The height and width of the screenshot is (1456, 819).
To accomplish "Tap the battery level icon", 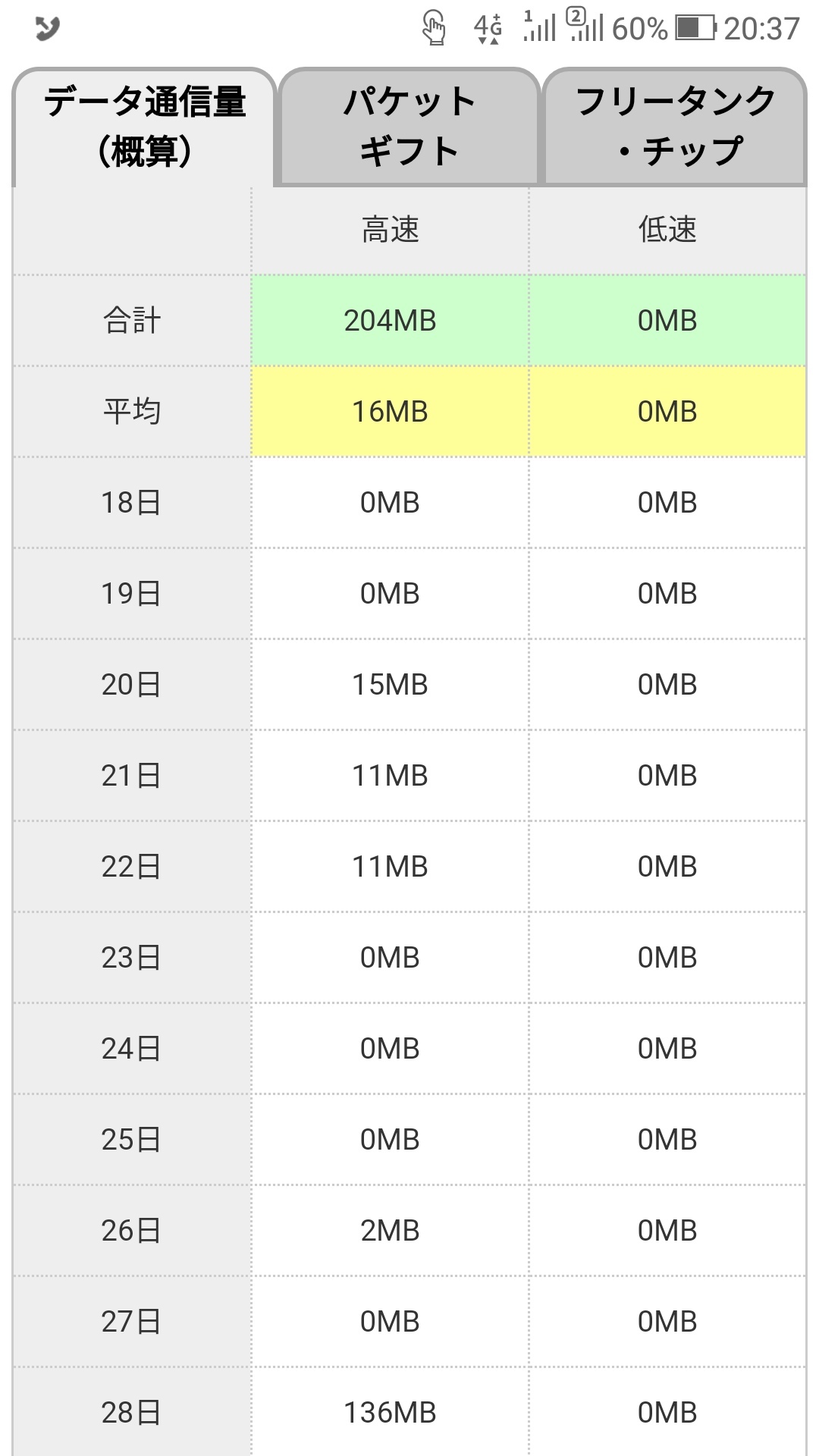I will [695, 29].
